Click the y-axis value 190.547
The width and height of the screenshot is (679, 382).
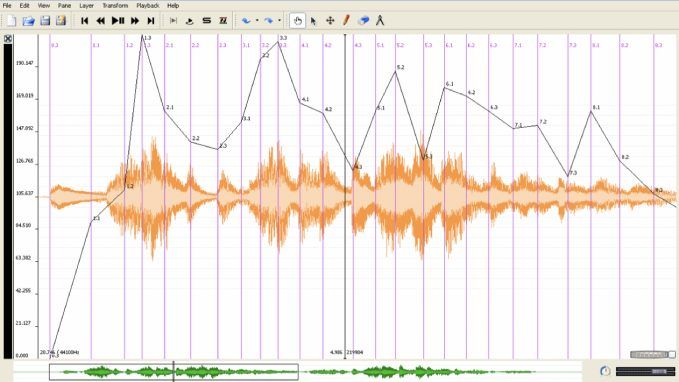point(24,63)
